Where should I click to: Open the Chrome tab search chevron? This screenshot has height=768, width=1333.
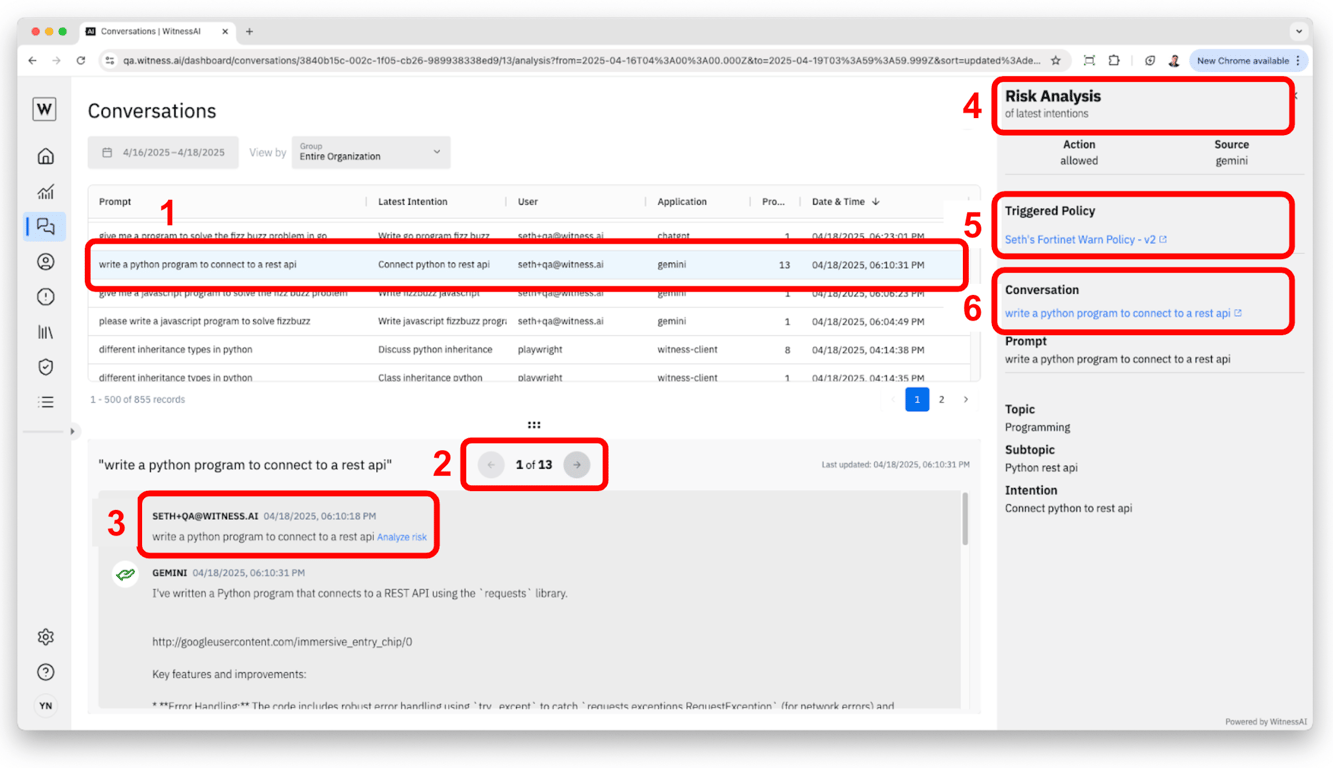point(1298,31)
